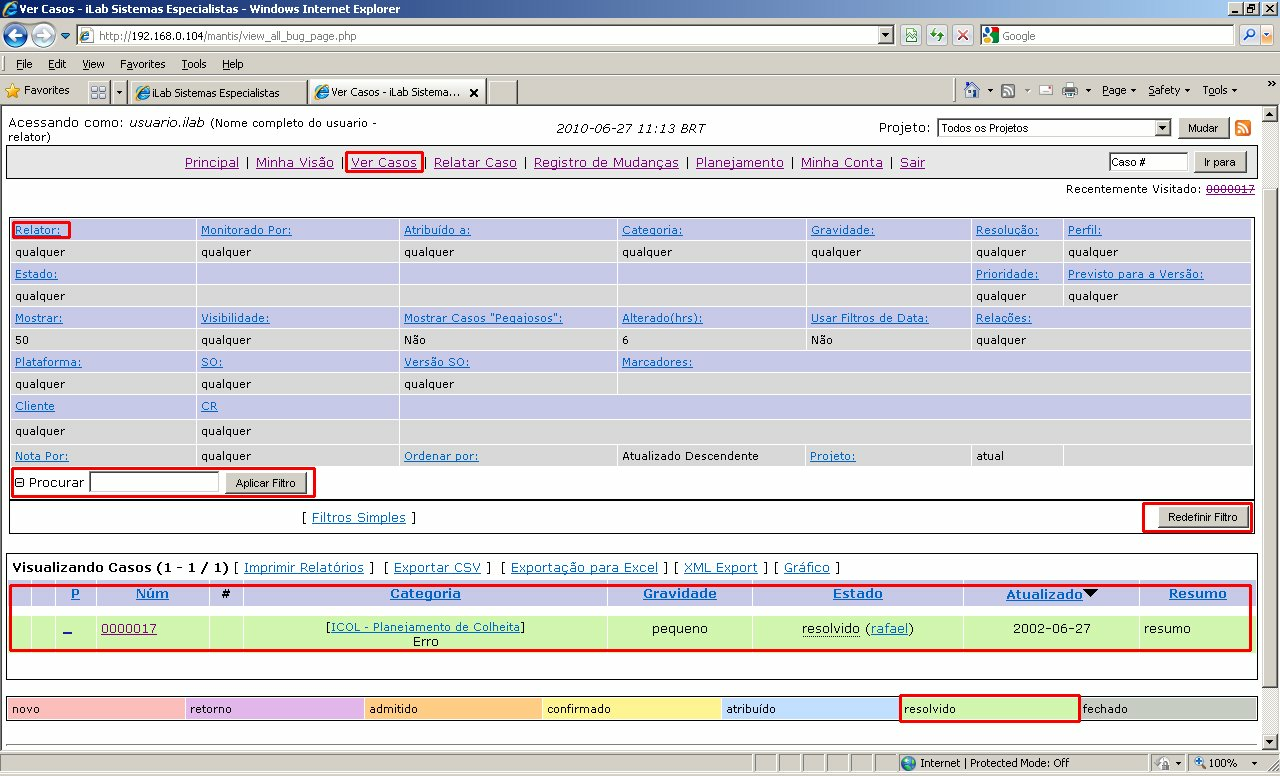Click the minus priority icon for case 0000017

point(68,630)
